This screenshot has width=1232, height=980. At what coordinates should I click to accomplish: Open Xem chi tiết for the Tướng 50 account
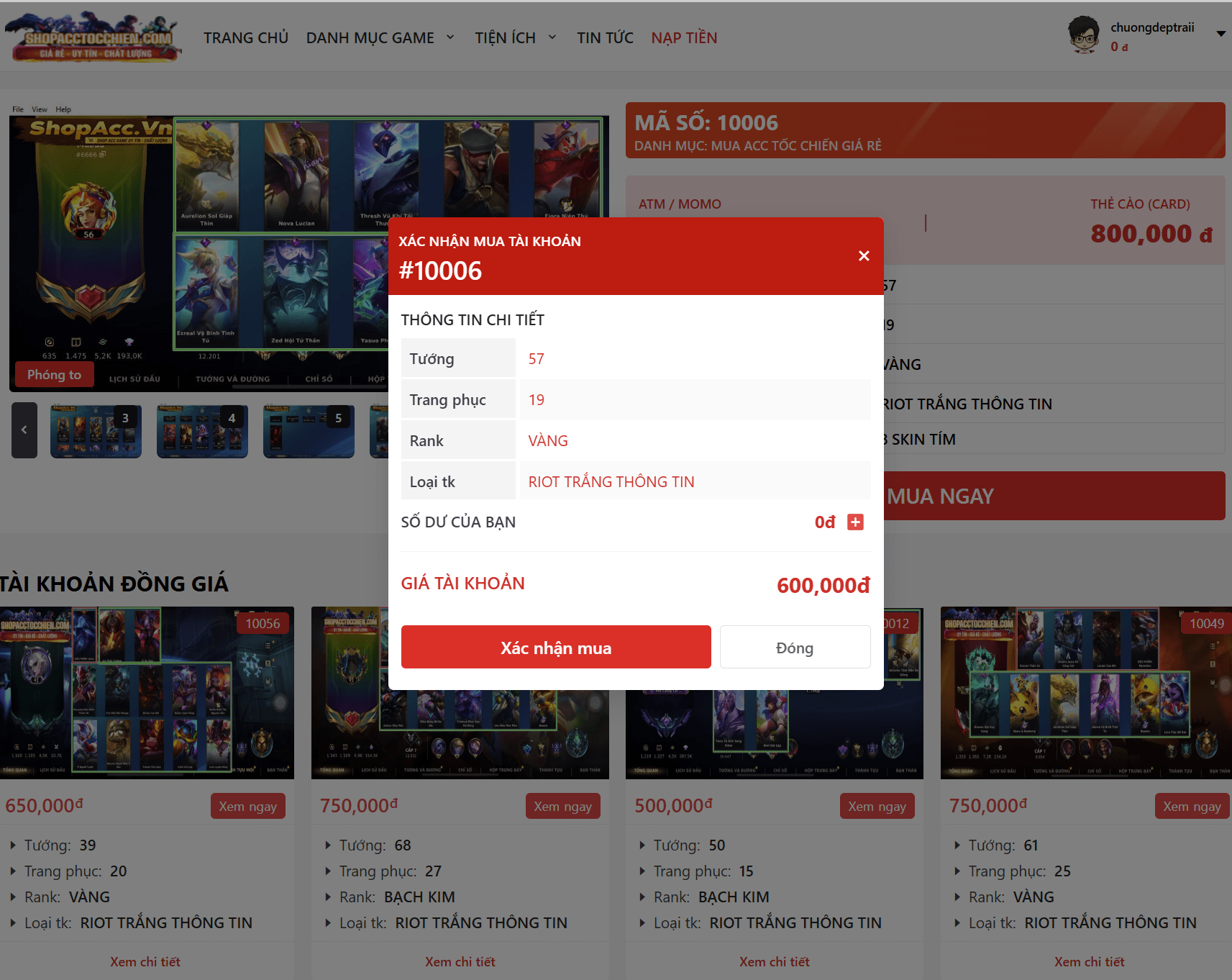point(775,962)
